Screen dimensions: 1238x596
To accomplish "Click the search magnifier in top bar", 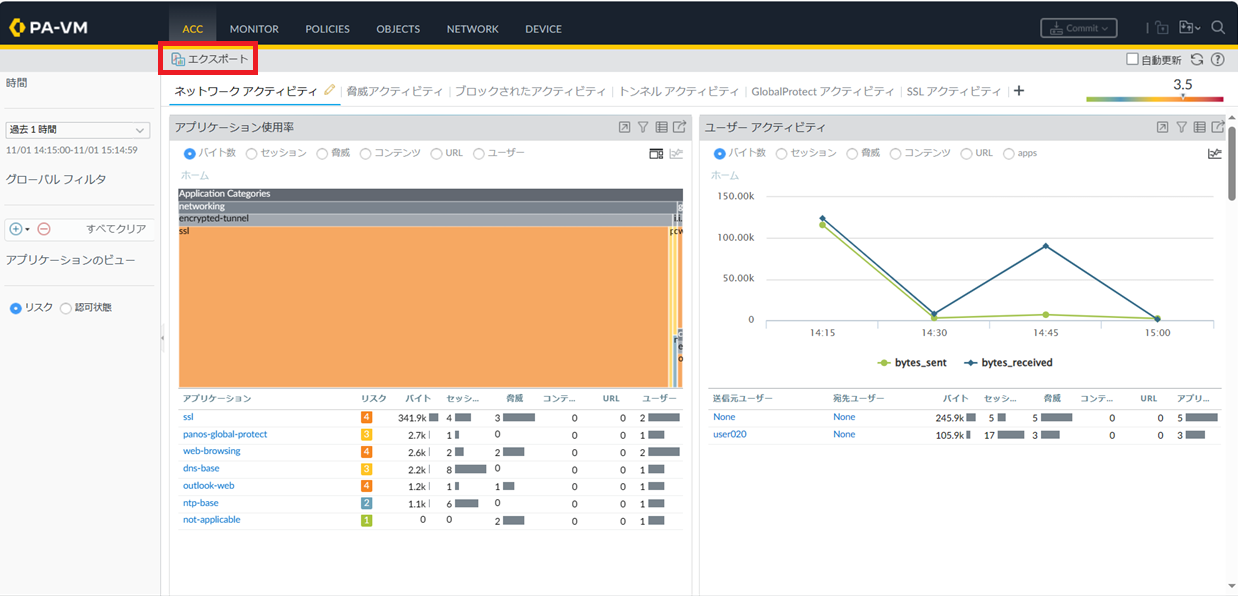I will coord(1218,28).
